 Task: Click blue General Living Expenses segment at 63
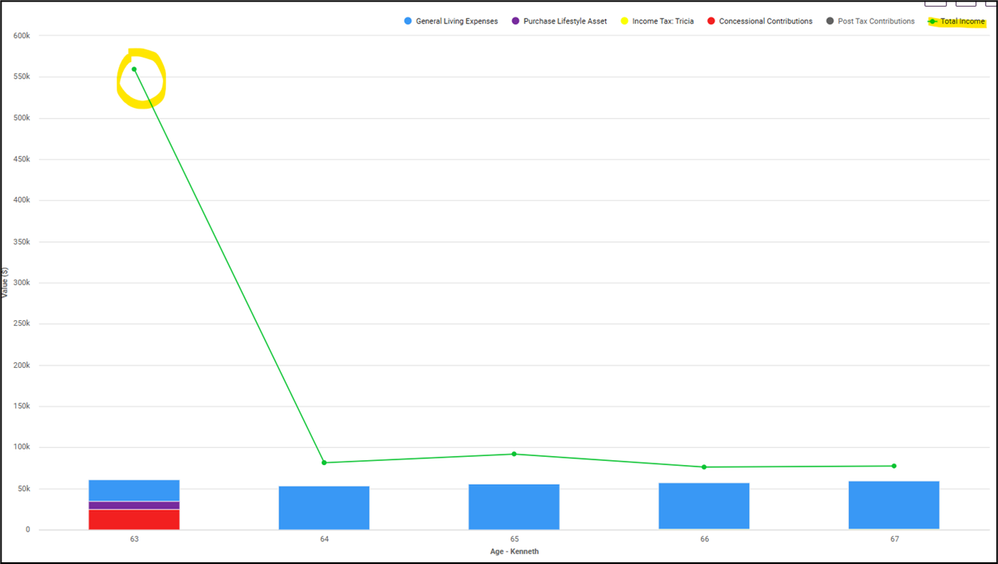[134, 490]
